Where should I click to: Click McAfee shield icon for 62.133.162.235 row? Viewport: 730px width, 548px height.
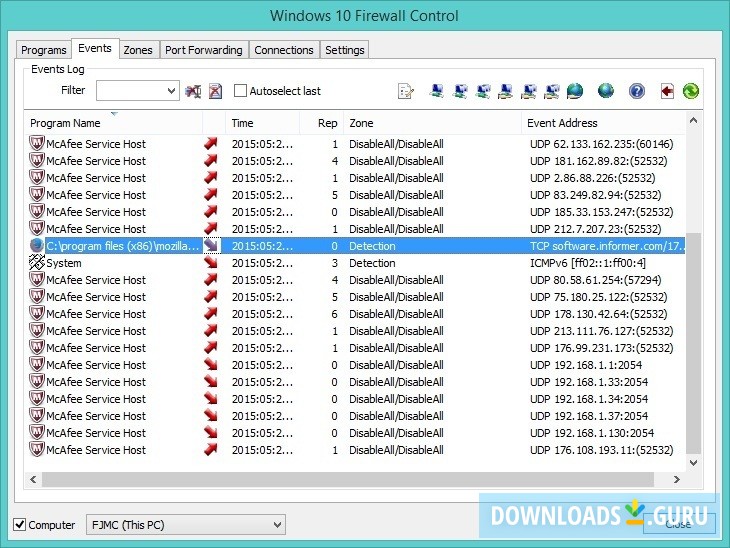[x=36, y=143]
